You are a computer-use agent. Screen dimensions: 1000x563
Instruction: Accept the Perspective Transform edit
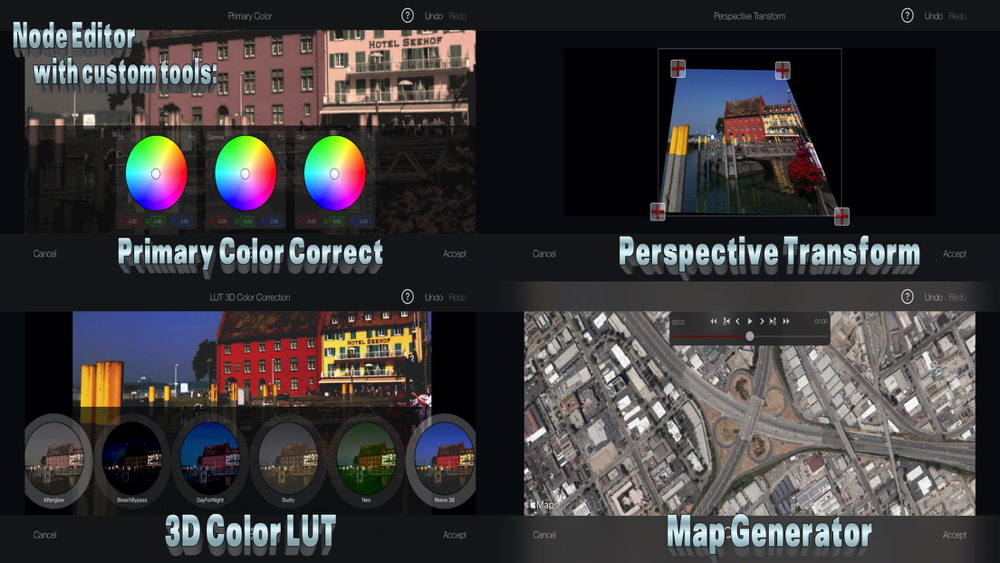click(955, 254)
